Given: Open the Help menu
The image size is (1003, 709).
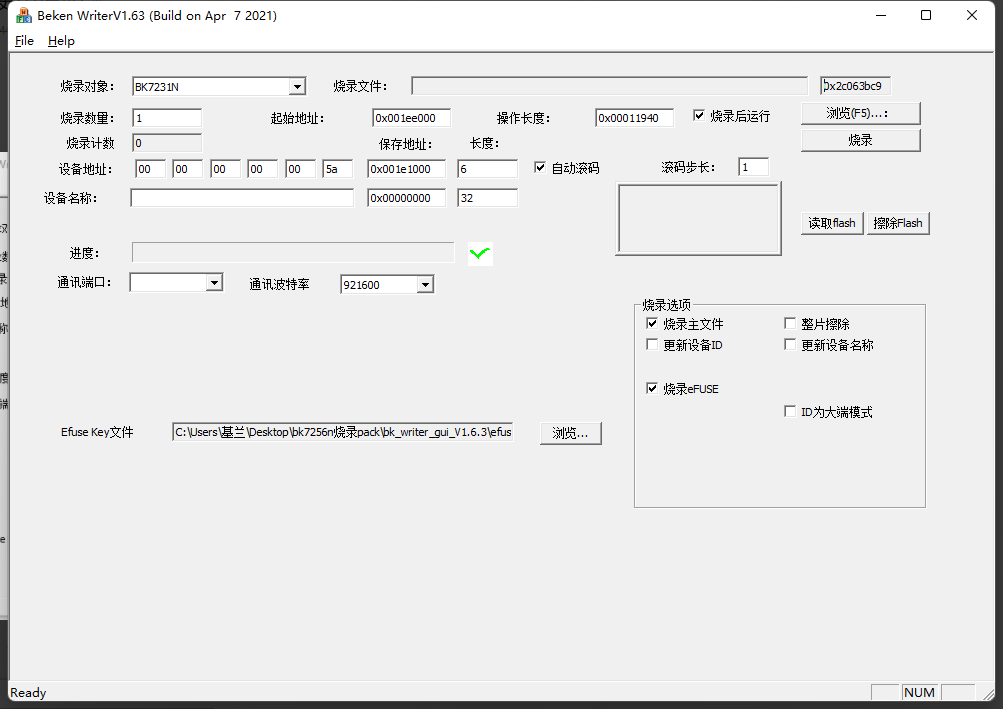Looking at the screenshot, I should click(x=61, y=41).
